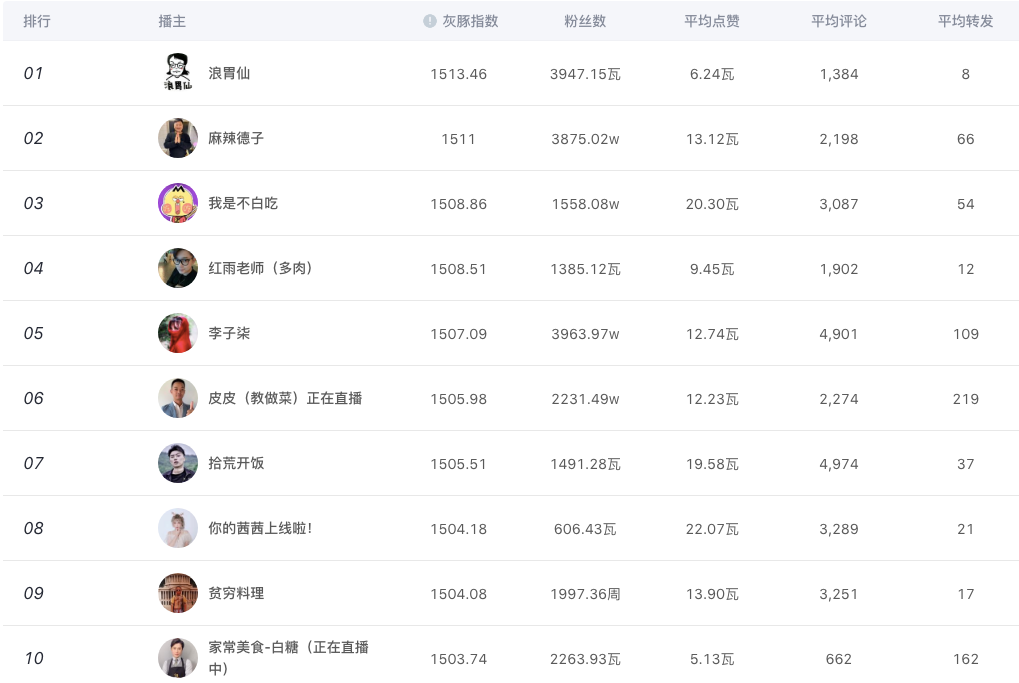1019x683 pixels.
Task: Open 红雨老师（多肉） streamer name link
Action: [x=260, y=268]
